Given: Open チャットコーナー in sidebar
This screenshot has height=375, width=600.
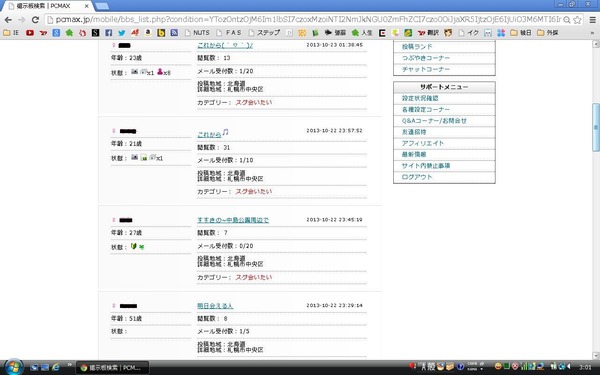Looking at the screenshot, I should (x=426, y=69).
